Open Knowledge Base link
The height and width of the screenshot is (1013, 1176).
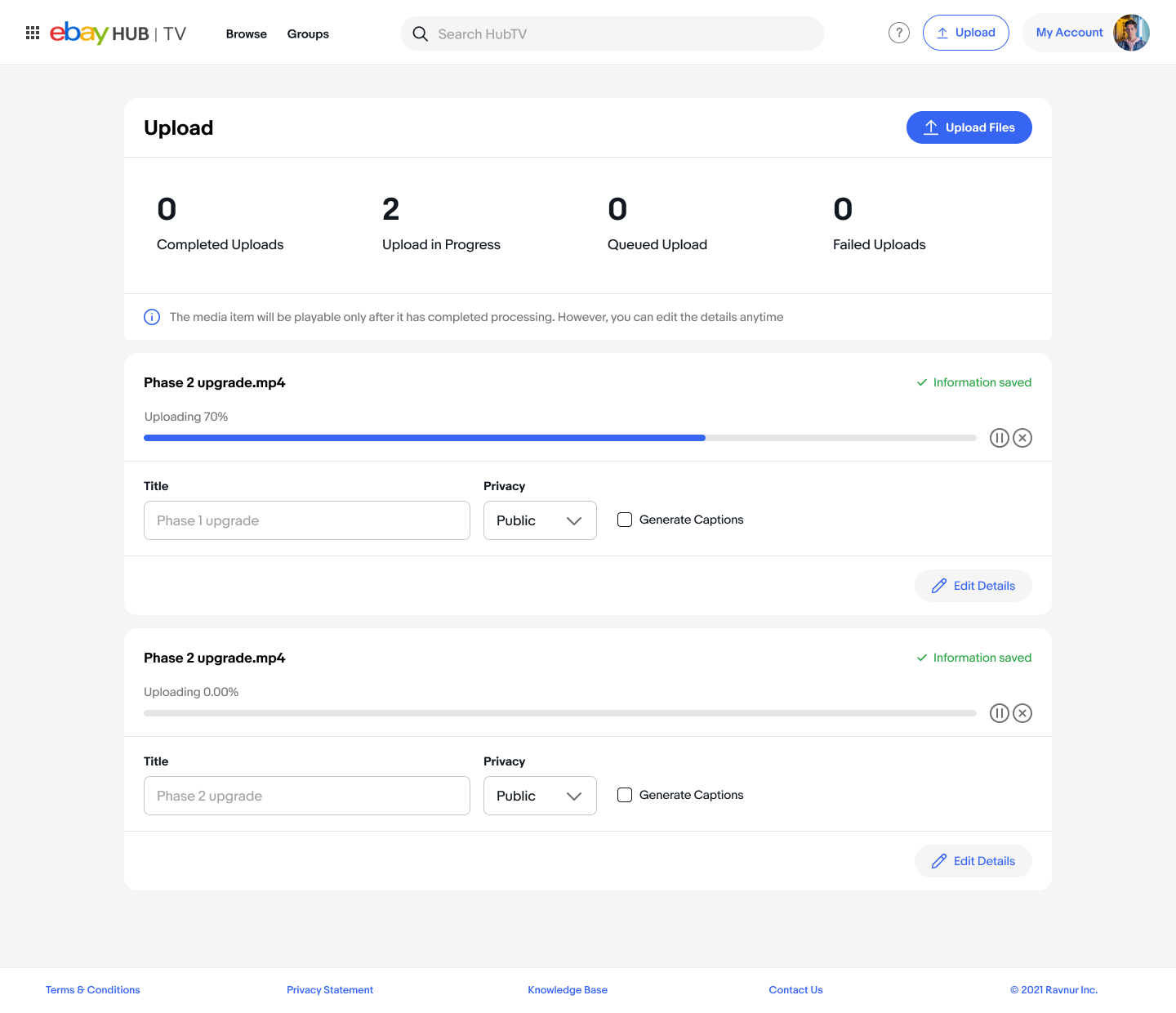point(568,990)
